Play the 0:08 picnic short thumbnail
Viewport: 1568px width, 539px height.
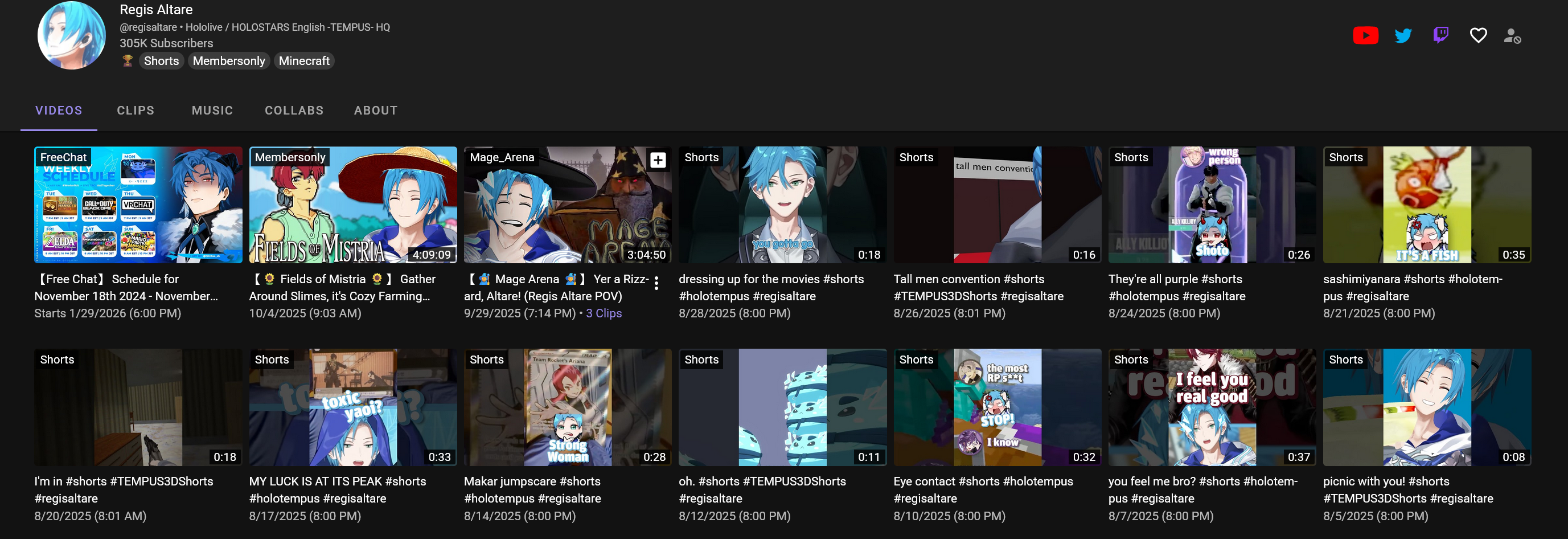[1427, 407]
